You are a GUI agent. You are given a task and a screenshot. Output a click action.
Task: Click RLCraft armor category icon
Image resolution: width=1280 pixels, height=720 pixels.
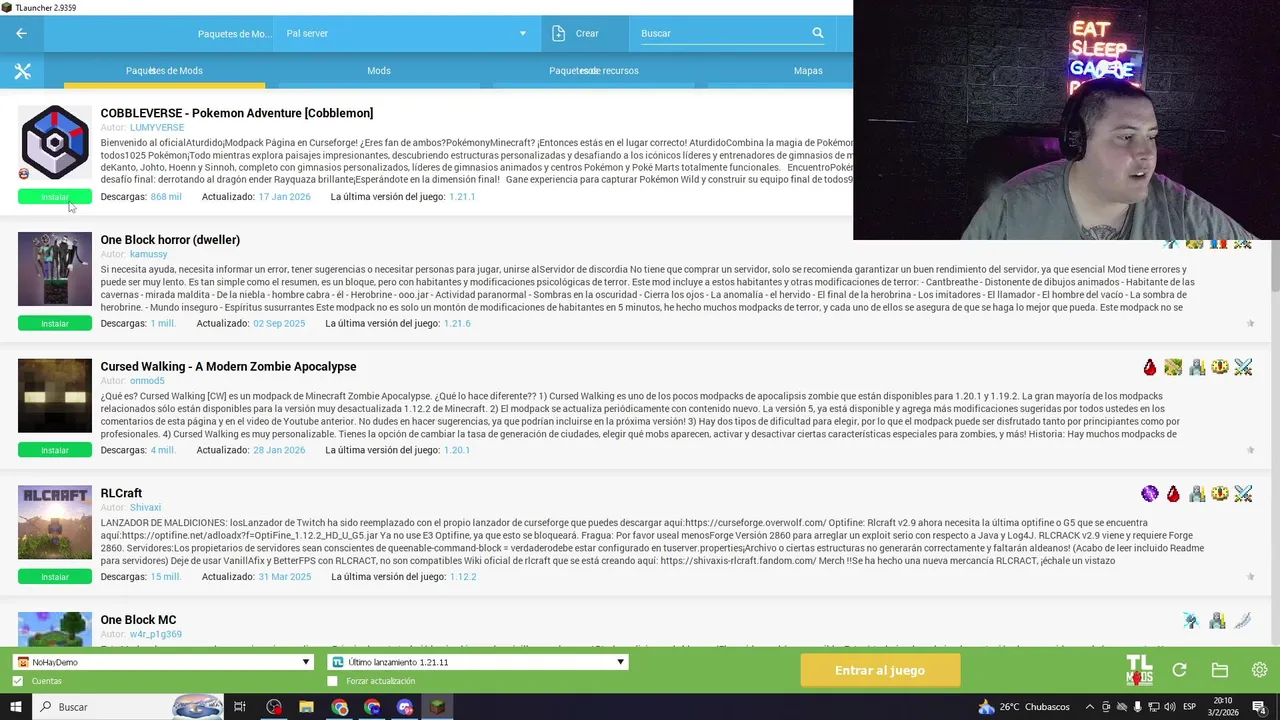tap(1197, 494)
